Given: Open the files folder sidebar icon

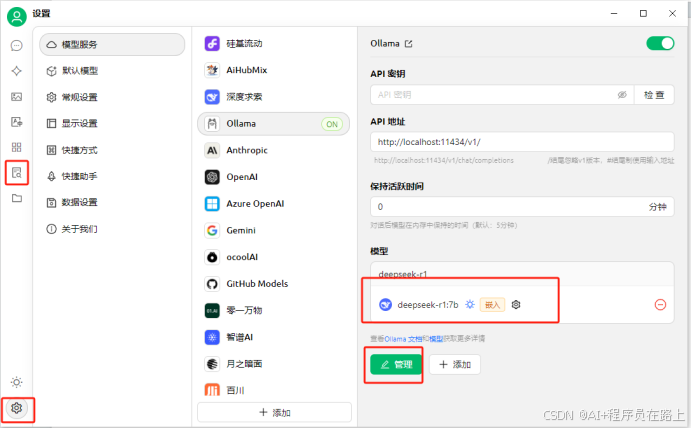Looking at the screenshot, I should (17, 198).
